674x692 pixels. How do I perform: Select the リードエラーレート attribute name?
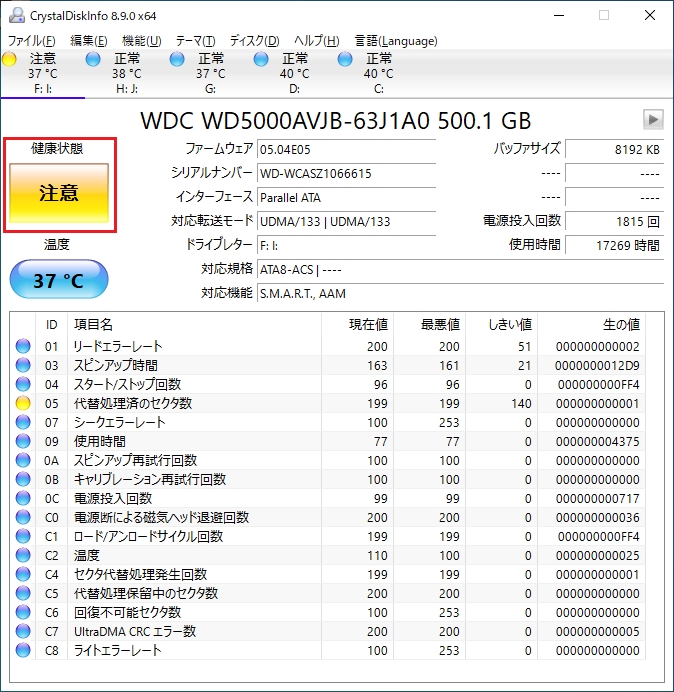(x=118, y=346)
